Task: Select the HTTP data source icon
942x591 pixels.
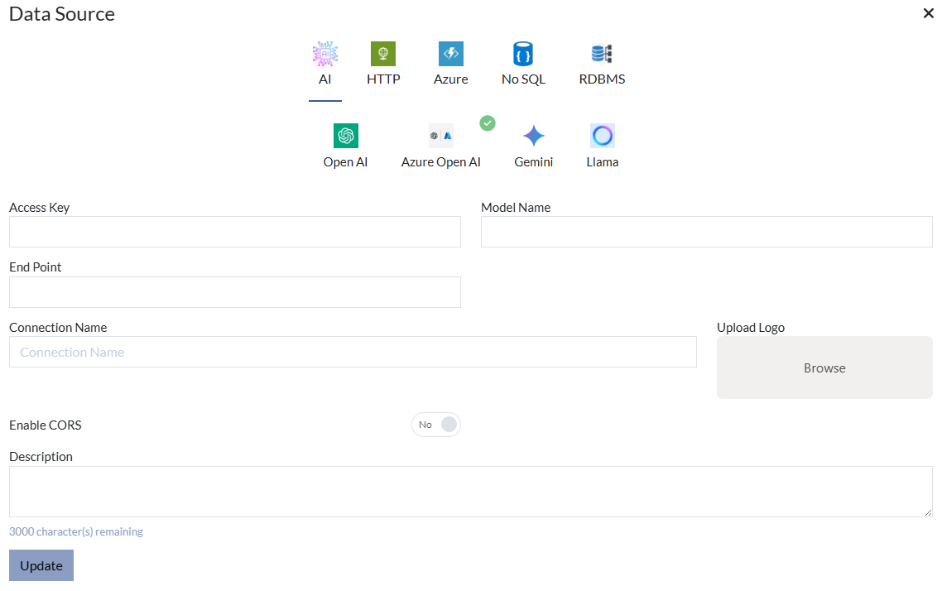Action: (x=383, y=54)
